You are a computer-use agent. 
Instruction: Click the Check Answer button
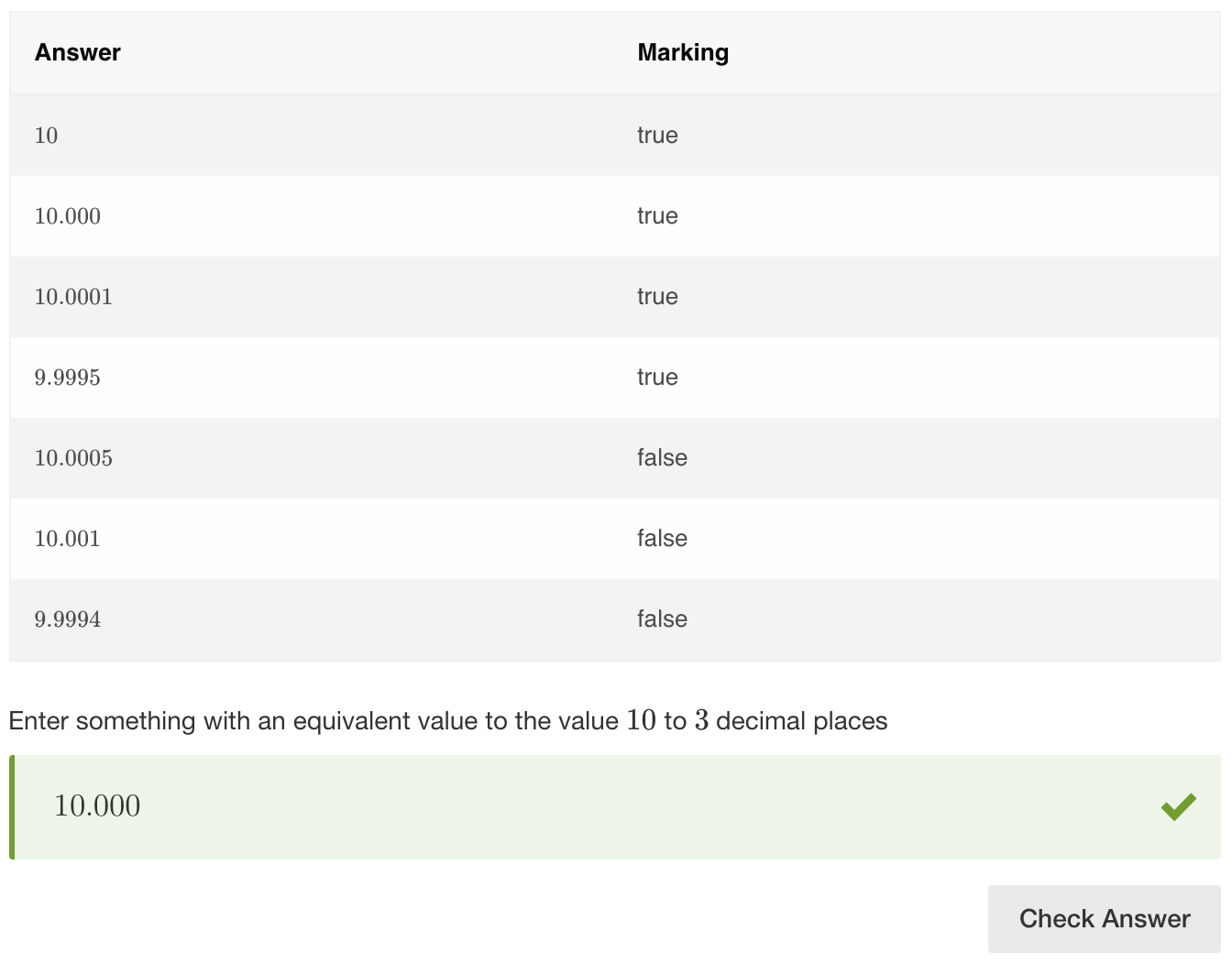click(x=1104, y=918)
